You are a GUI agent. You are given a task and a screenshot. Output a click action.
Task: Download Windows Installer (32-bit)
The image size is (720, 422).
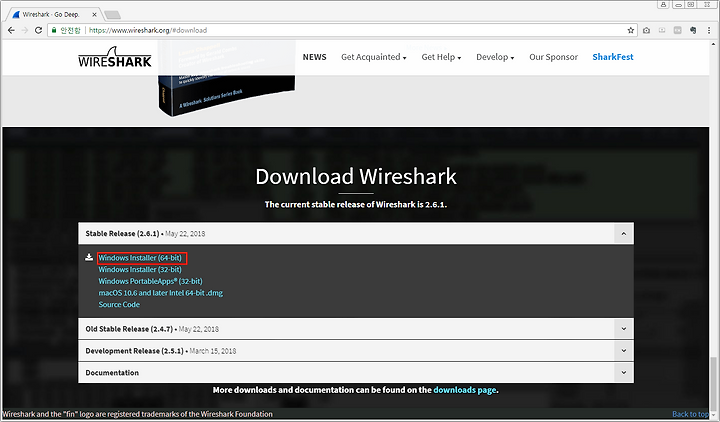140,270
